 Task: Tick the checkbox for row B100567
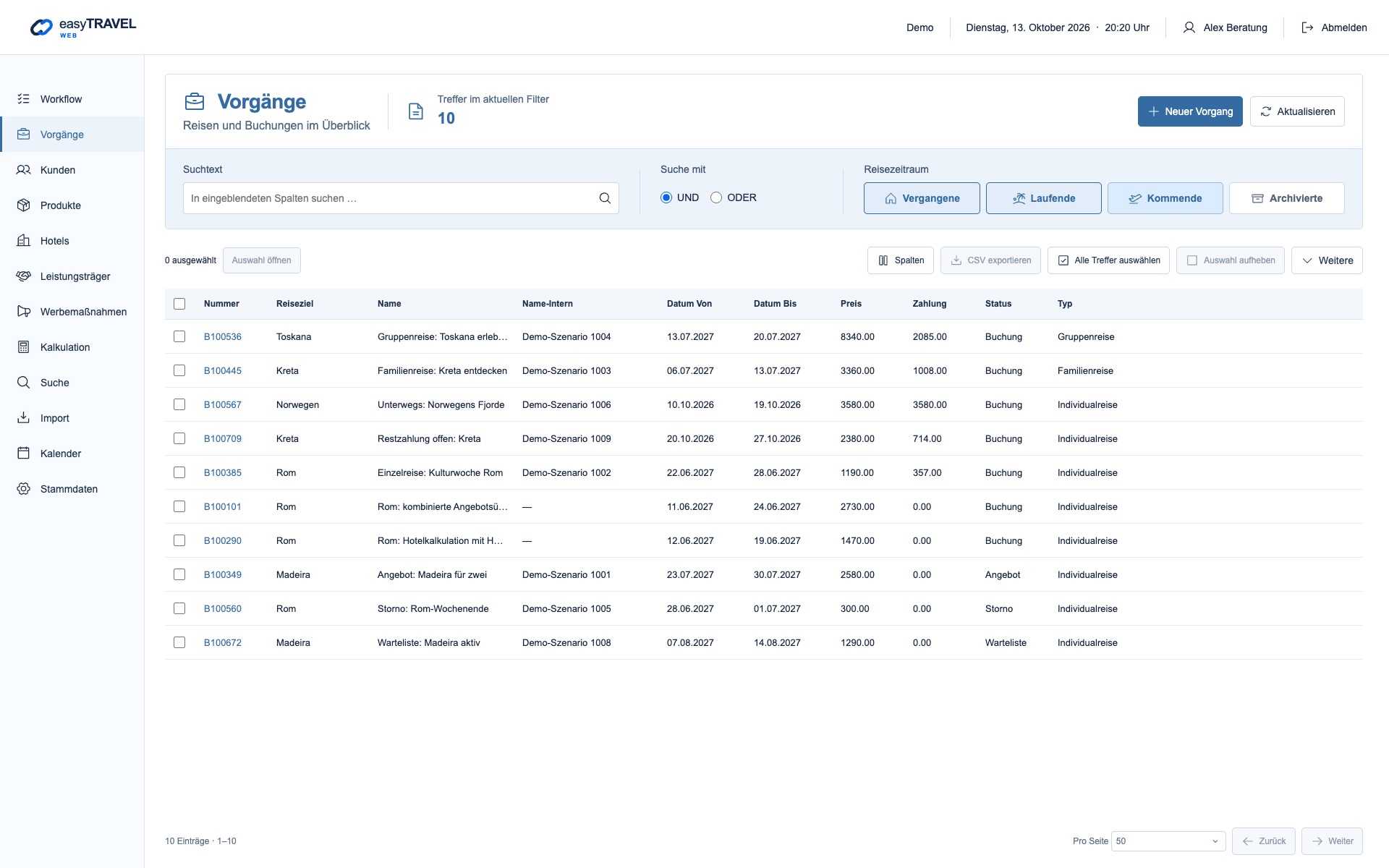179,404
